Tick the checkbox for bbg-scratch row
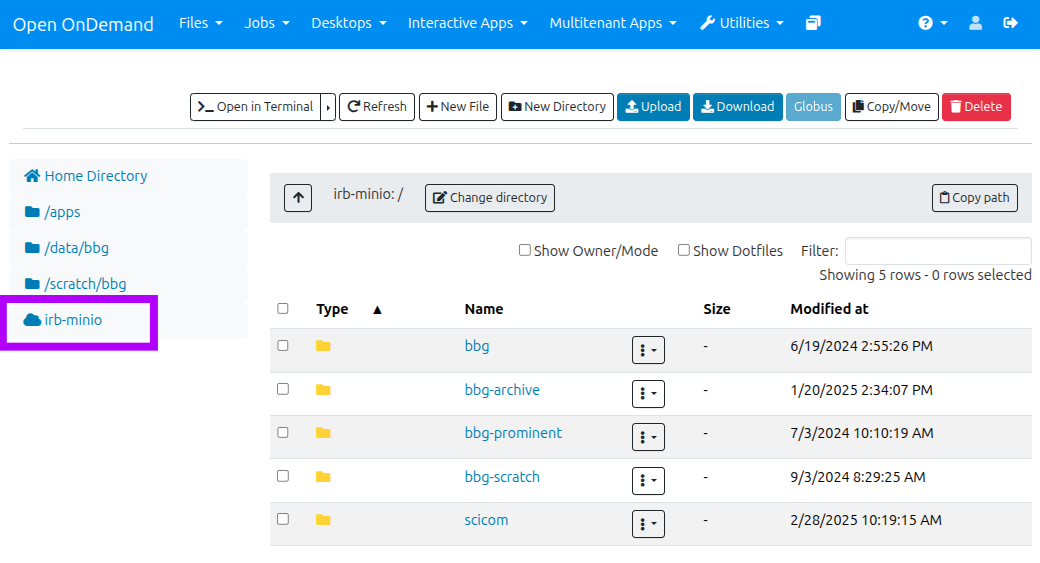1040x563 pixels. (283, 476)
